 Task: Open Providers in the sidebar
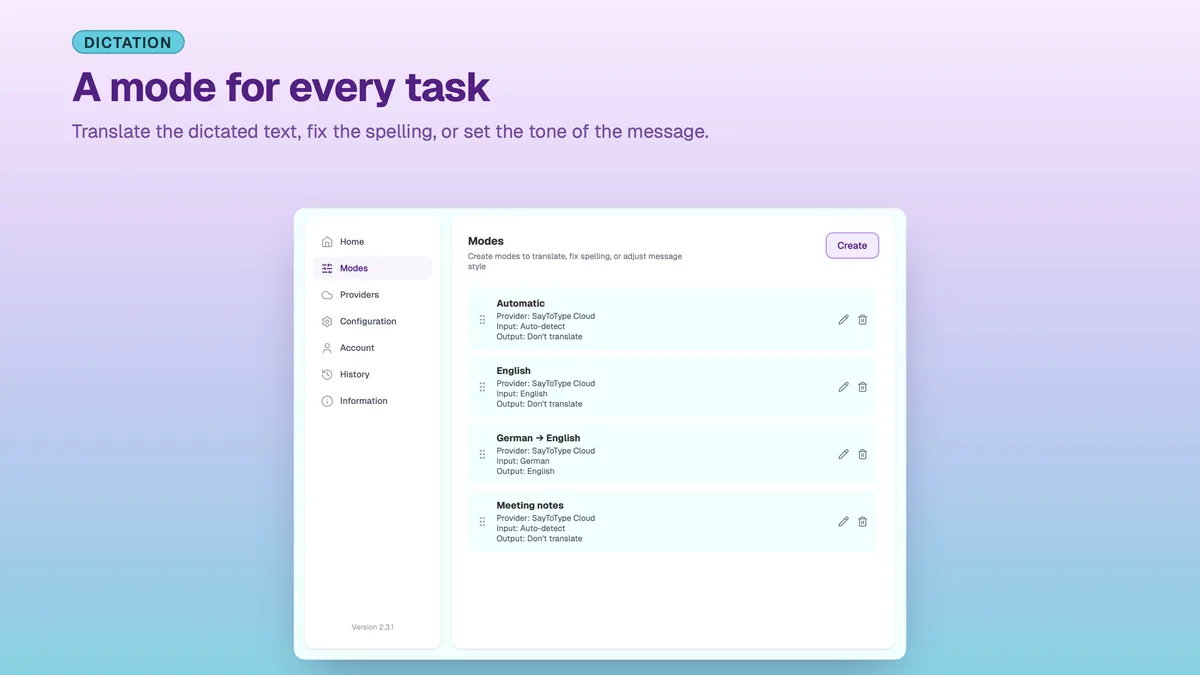point(372,295)
